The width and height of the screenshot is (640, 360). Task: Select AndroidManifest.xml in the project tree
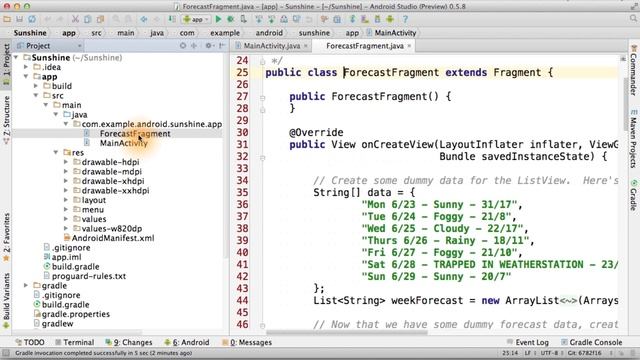[x=113, y=238]
